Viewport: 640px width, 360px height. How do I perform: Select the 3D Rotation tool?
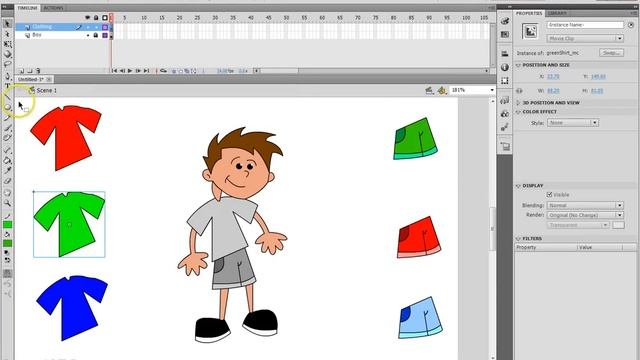pyautogui.click(x=7, y=54)
